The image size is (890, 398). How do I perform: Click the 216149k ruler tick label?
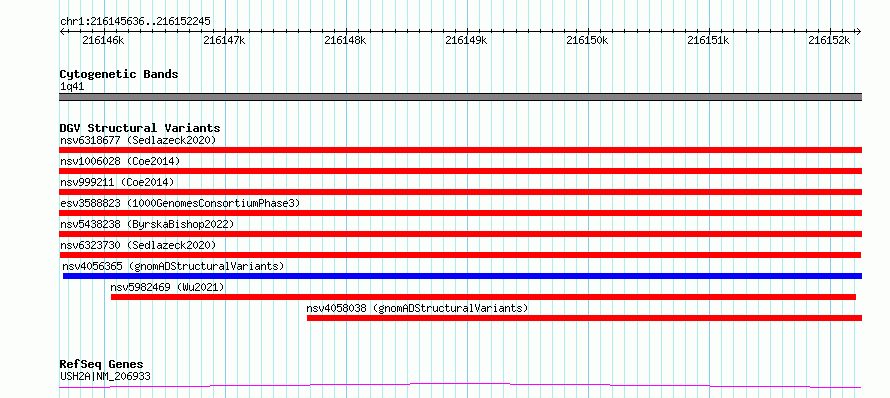point(467,40)
